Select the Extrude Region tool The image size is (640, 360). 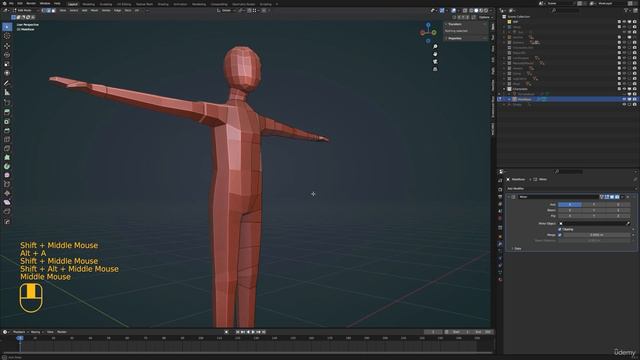[7, 112]
